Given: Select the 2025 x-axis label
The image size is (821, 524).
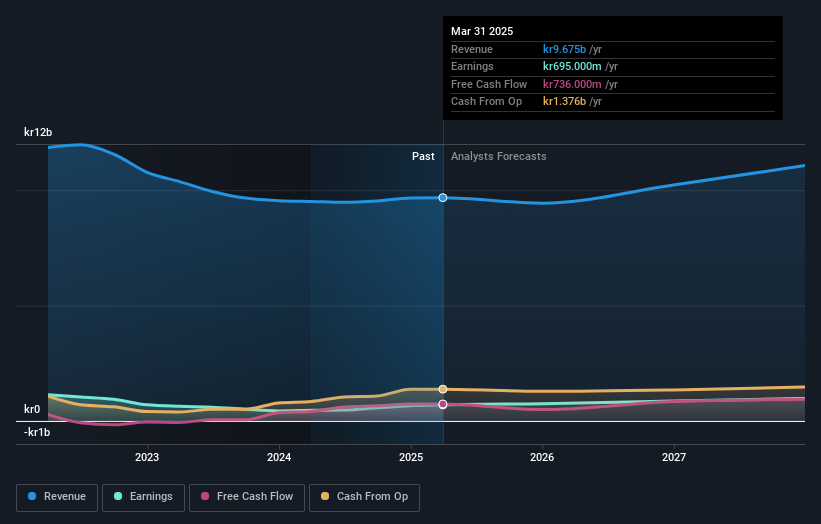Looking at the screenshot, I should pyautogui.click(x=411, y=457).
